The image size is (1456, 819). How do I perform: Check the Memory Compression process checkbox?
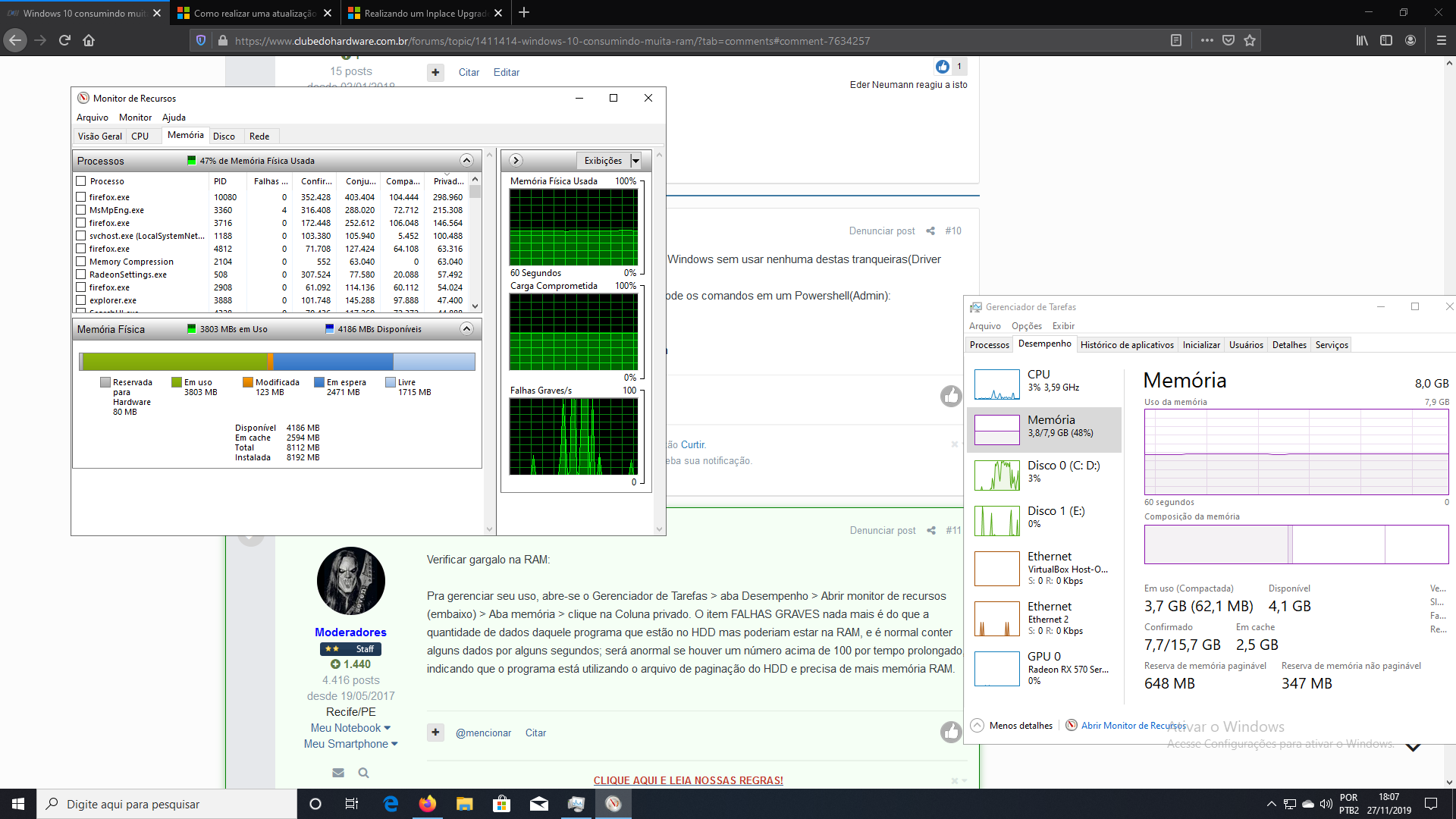point(80,262)
